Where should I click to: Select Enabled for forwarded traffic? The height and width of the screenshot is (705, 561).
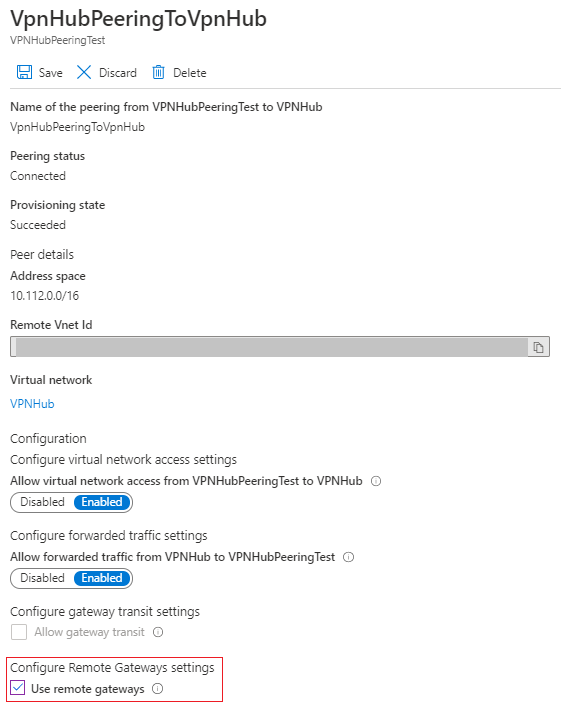[x=102, y=578]
